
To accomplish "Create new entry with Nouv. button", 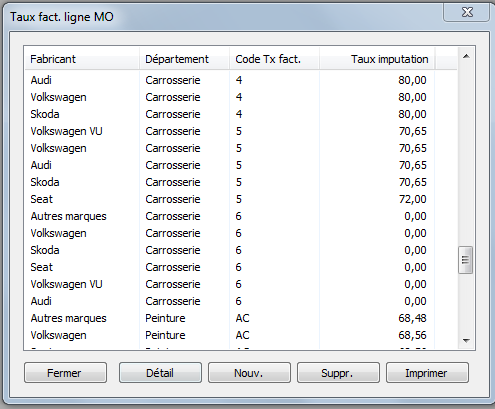I will tap(249, 373).
